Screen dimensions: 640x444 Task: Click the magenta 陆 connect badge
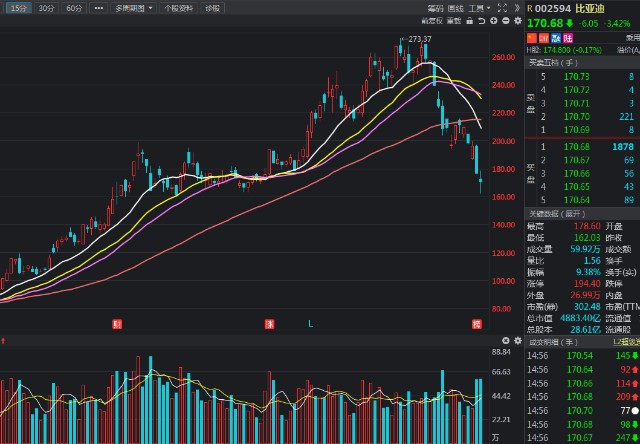pyautogui.click(x=567, y=37)
